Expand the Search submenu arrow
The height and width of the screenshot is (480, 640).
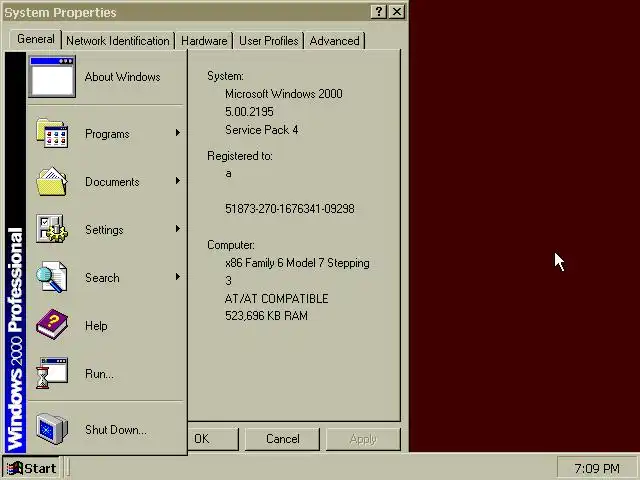point(178,277)
